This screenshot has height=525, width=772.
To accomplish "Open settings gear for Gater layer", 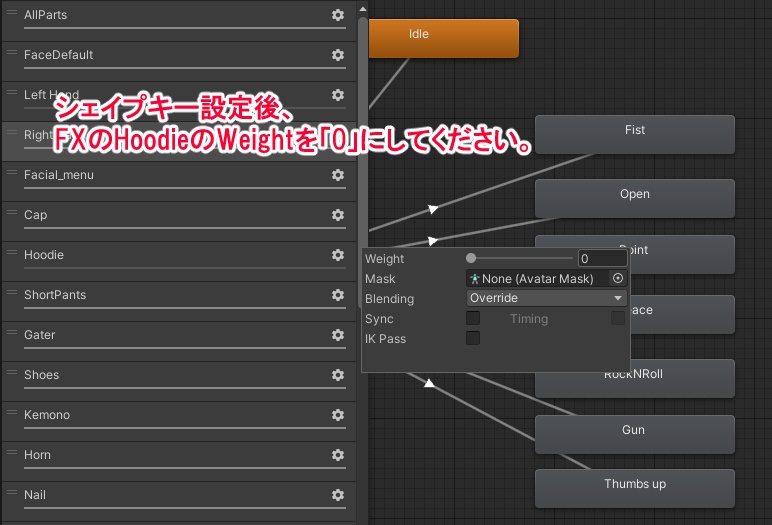I will (338, 335).
